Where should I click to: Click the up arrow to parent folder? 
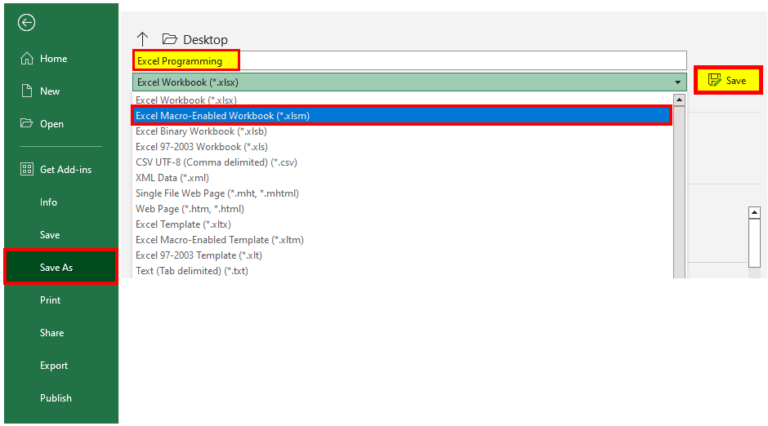[x=142, y=39]
